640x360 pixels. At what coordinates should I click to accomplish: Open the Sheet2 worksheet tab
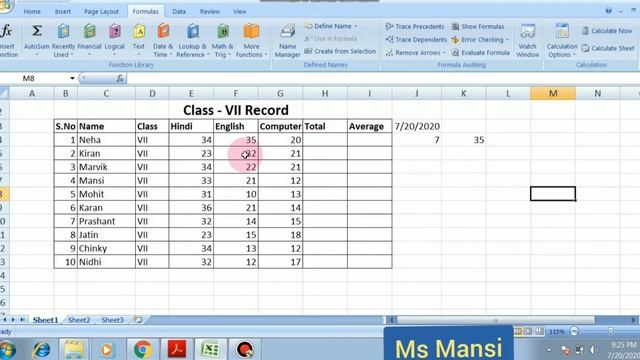(x=79, y=320)
